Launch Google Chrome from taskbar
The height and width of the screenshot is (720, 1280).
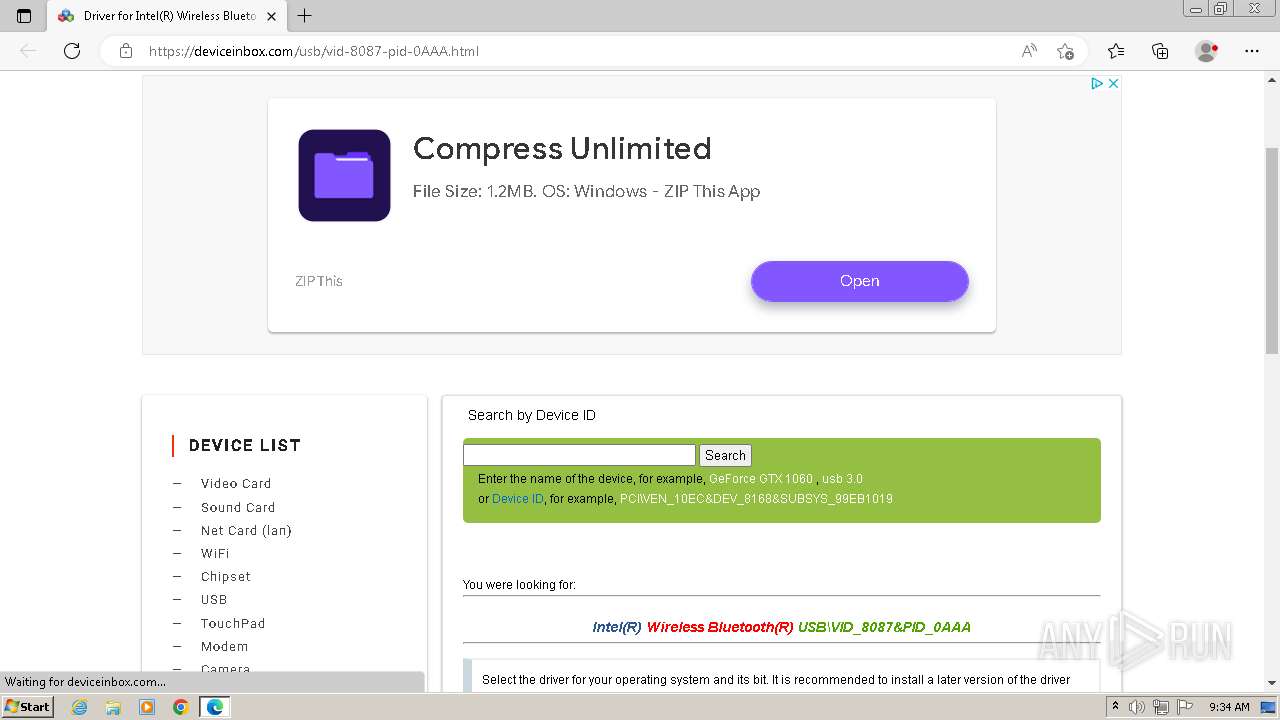point(180,707)
